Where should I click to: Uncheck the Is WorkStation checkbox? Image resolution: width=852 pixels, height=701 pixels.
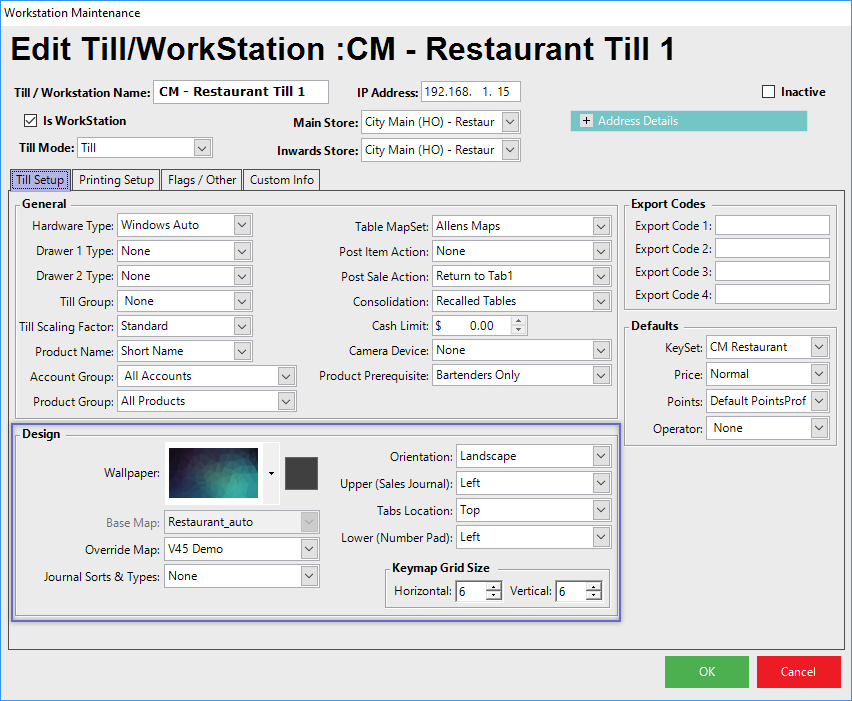tap(30, 121)
